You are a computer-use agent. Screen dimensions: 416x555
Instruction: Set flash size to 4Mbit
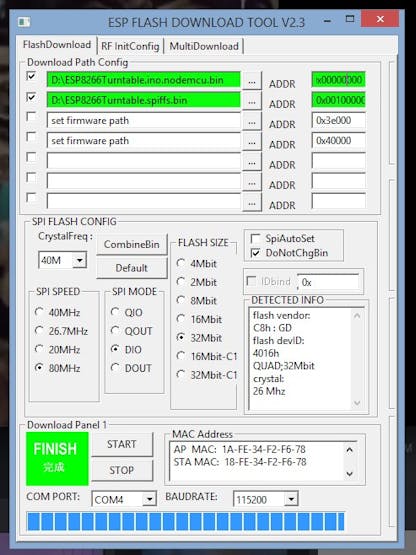[x=196, y=263]
